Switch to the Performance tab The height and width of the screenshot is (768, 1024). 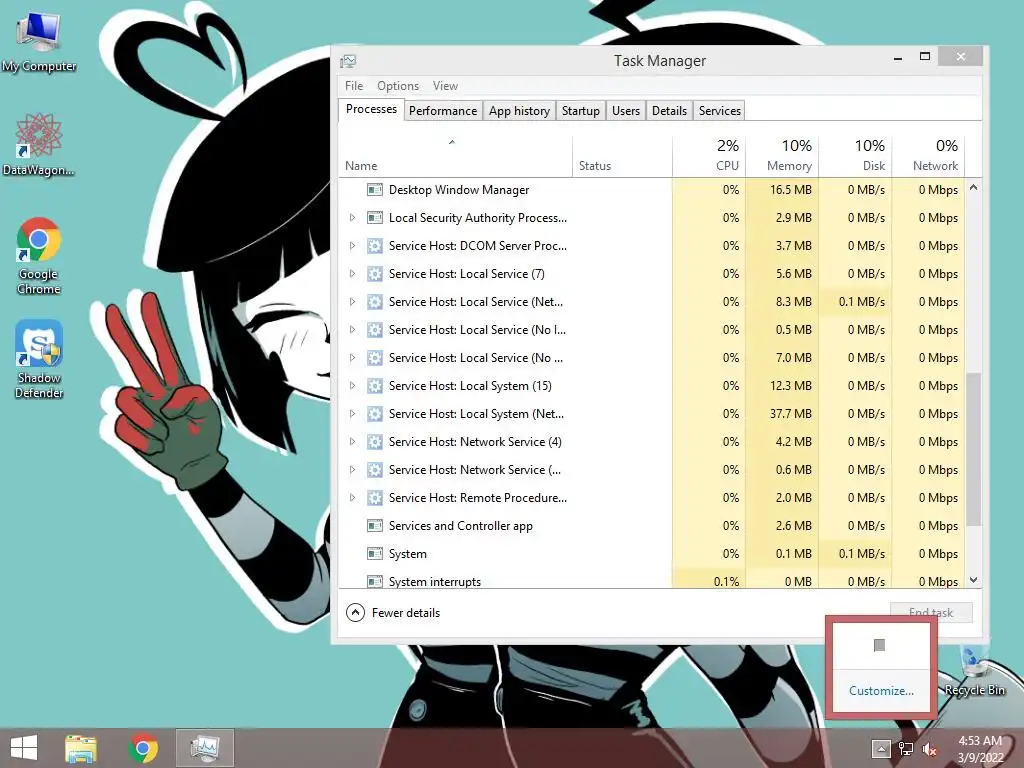click(x=443, y=111)
